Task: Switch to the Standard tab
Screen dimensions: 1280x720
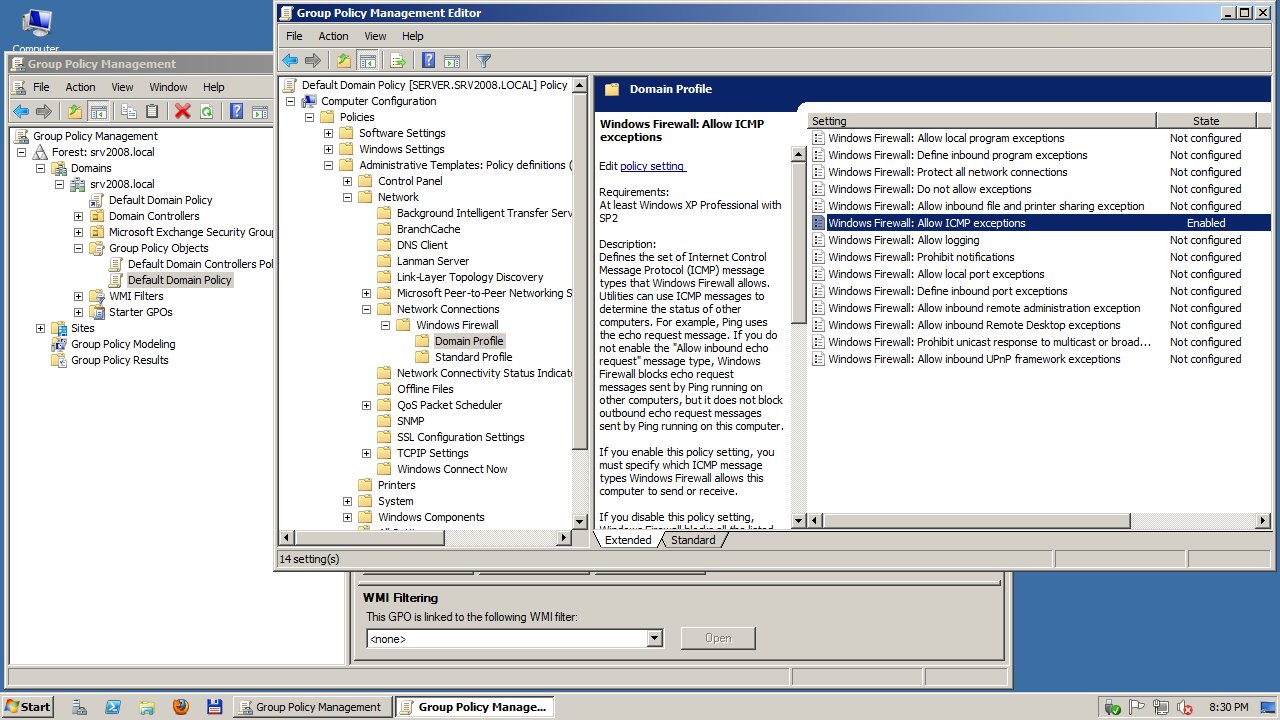Action: [x=693, y=540]
